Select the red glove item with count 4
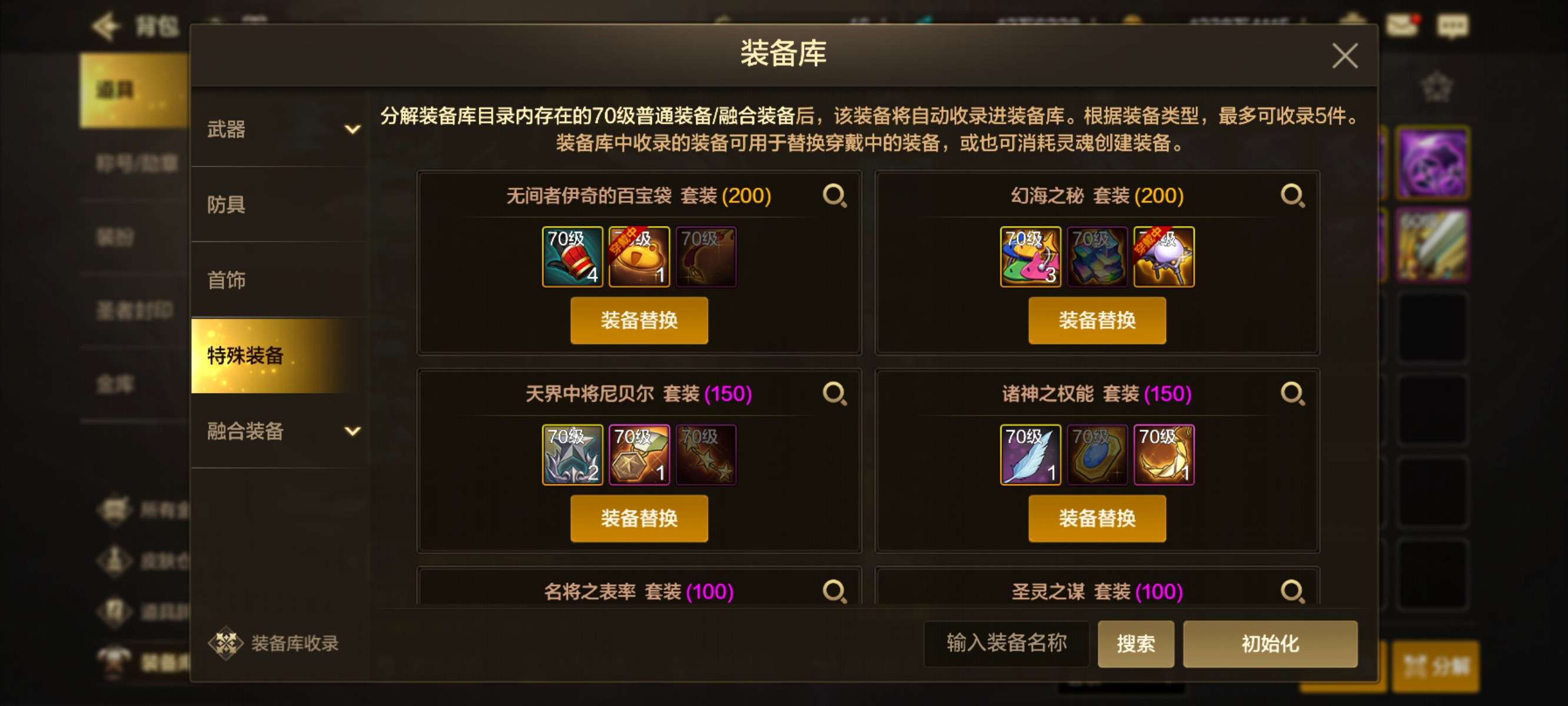This screenshot has width=1568, height=706. [x=572, y=257]
